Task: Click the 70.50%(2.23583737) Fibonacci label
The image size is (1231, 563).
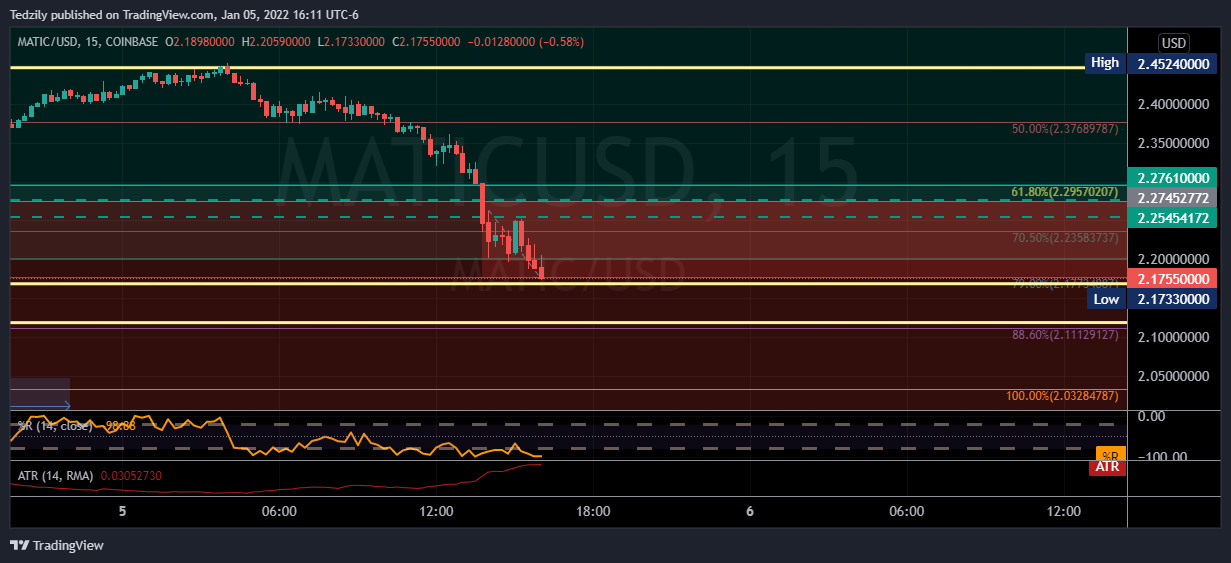Action: 1065,239
